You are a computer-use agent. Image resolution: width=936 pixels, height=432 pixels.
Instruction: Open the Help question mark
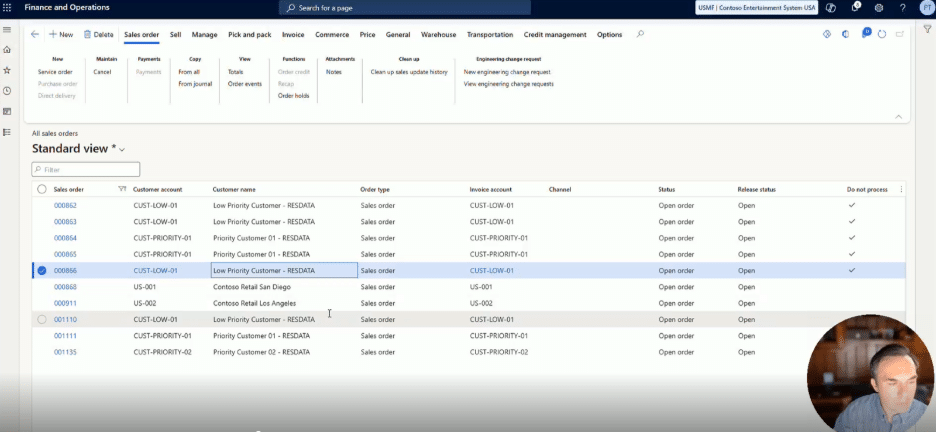point(903,8)
